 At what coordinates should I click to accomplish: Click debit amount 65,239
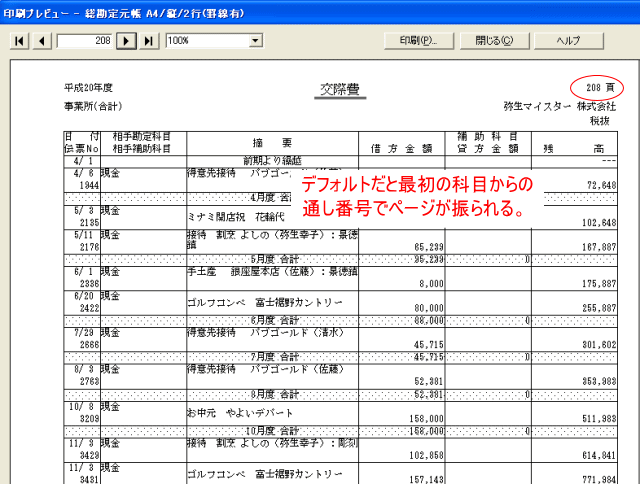tap(429, 247)
